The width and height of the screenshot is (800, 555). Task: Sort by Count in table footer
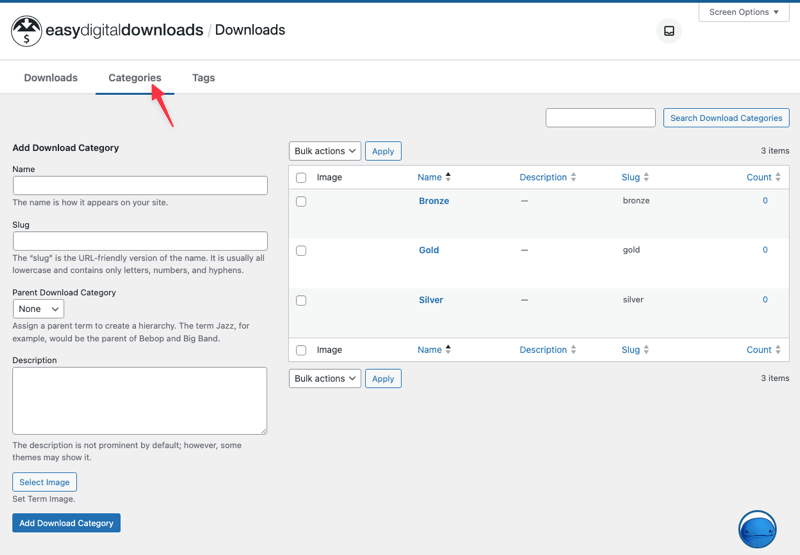coord(778,350)
